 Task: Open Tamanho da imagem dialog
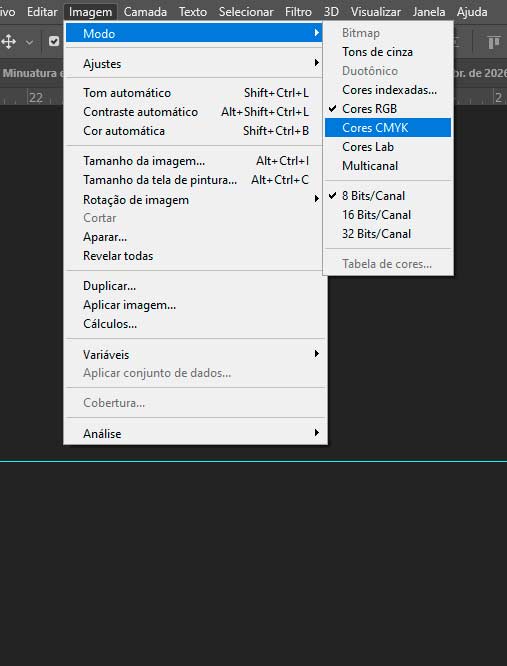pyautogui.click(x=194, y=161)
